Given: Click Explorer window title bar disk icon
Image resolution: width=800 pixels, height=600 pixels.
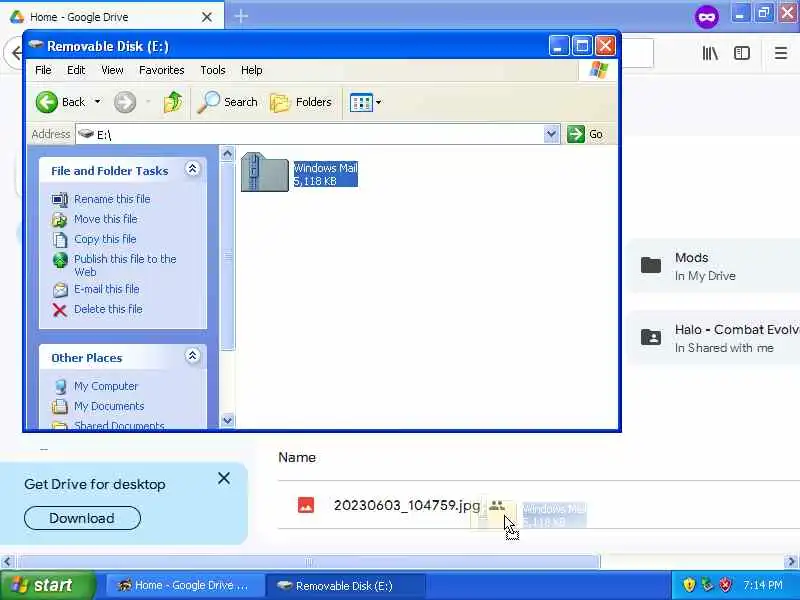Looking at the screenshot, I should click(36, 45).
